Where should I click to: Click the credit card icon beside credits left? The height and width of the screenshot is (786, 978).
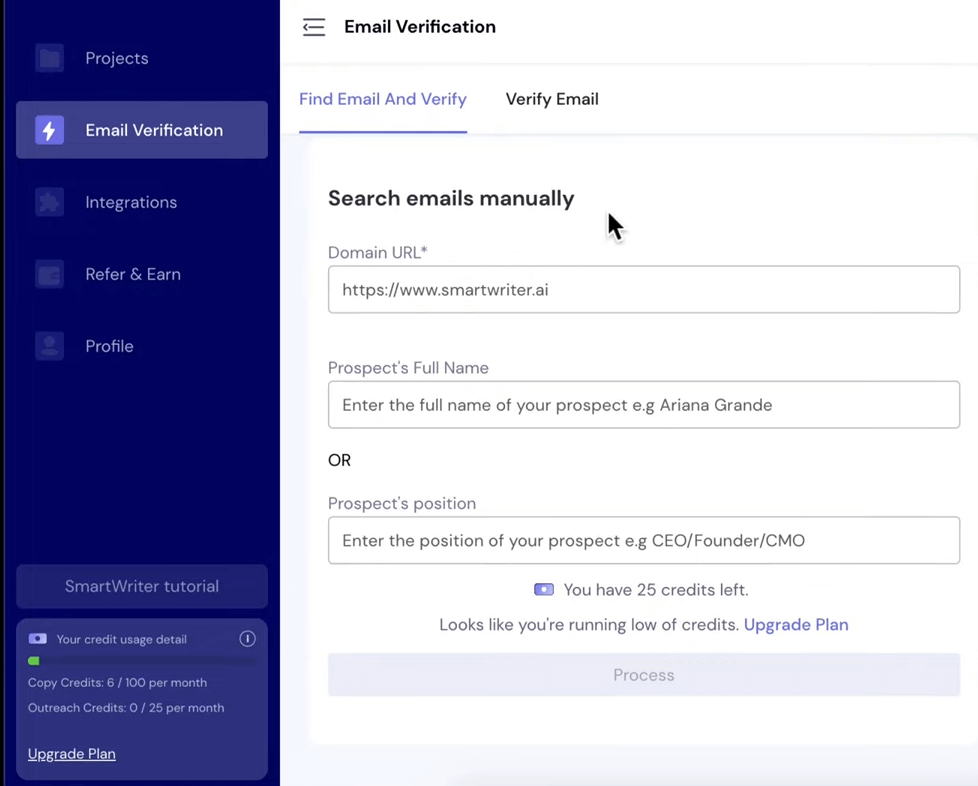tap(543, 590)
